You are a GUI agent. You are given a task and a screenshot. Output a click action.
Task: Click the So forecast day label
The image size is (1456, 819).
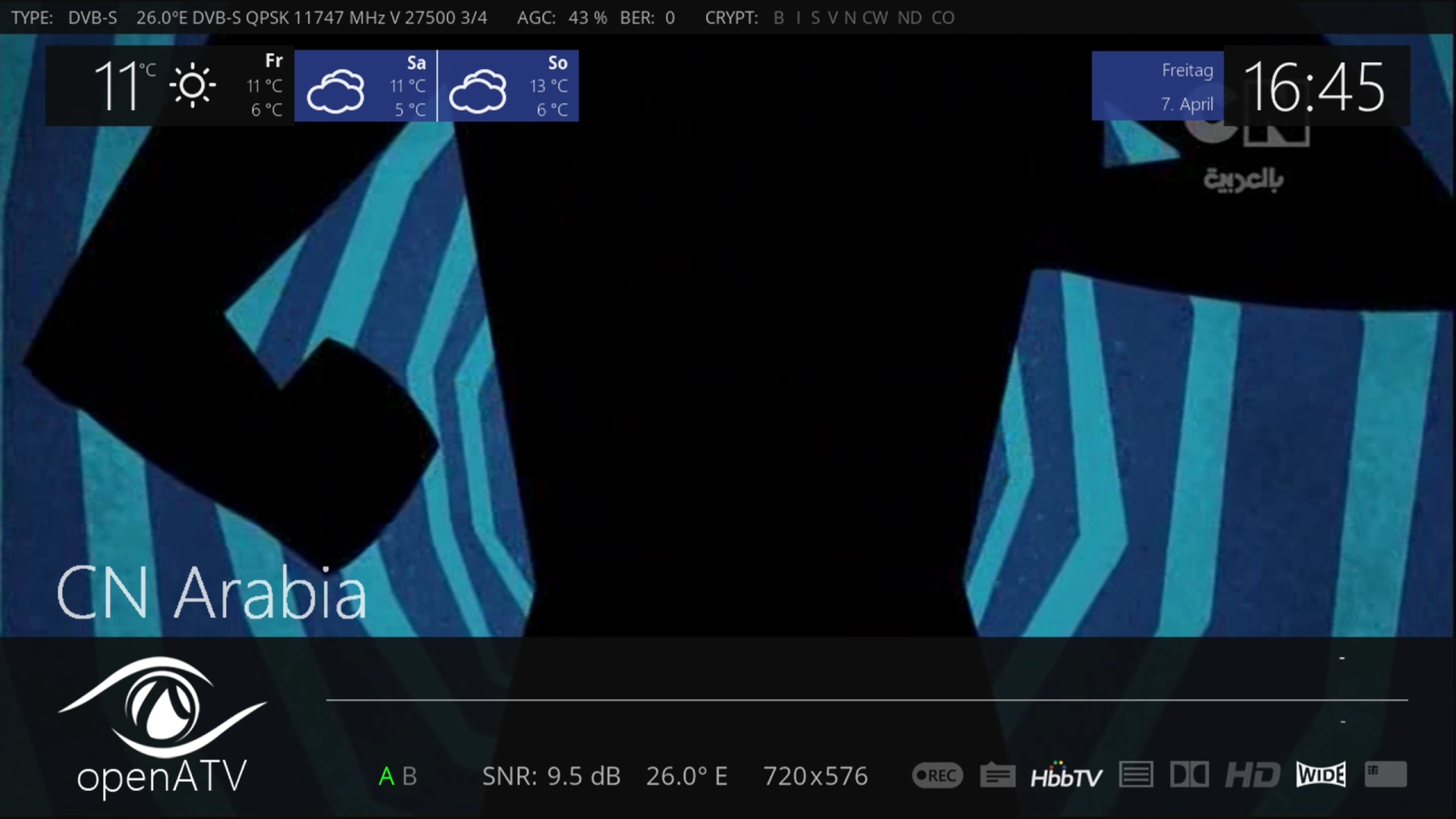point(558,63)
